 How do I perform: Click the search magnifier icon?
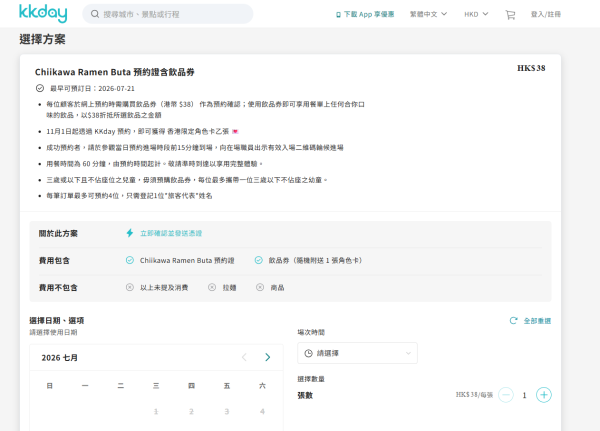click(95, 14)
